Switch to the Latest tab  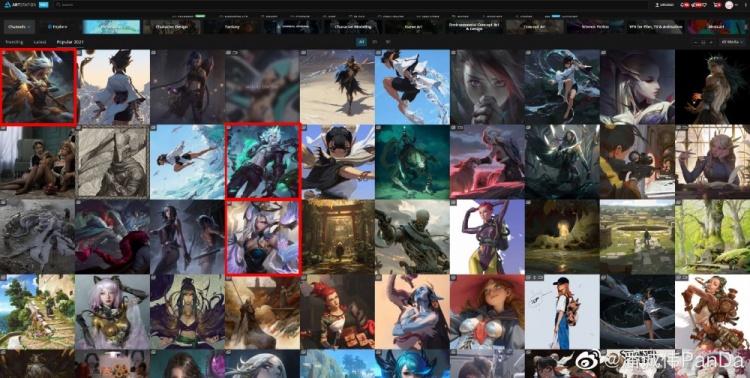point(40,42)
